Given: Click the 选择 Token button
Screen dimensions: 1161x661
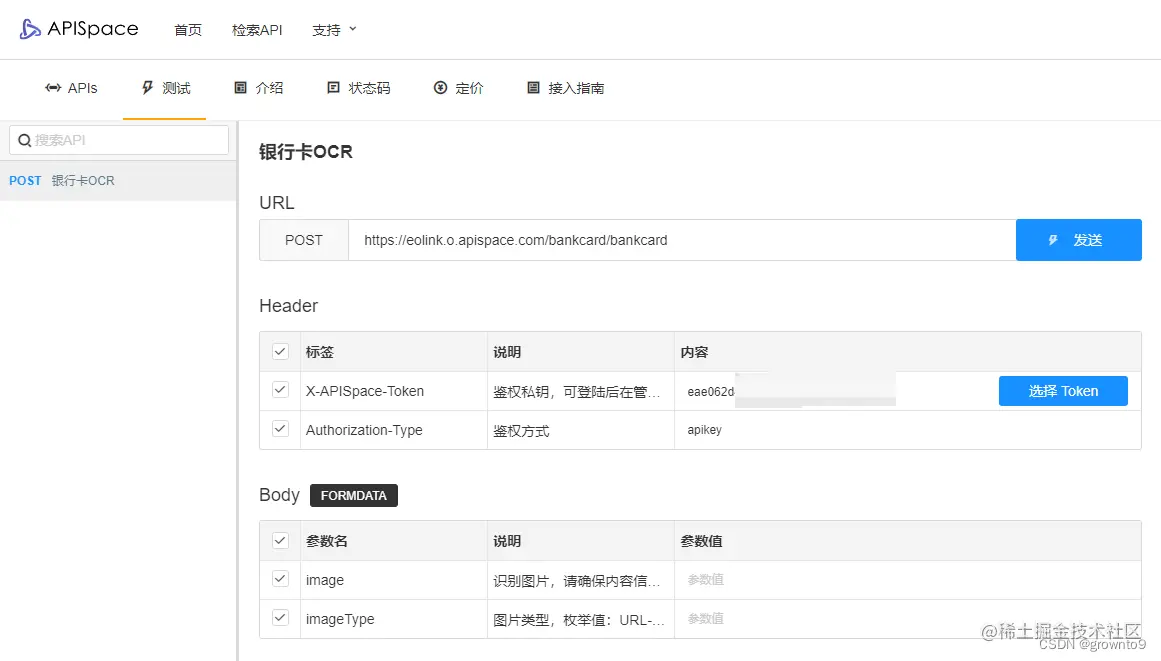Looking at the screenshot, I should point(1063,391).
